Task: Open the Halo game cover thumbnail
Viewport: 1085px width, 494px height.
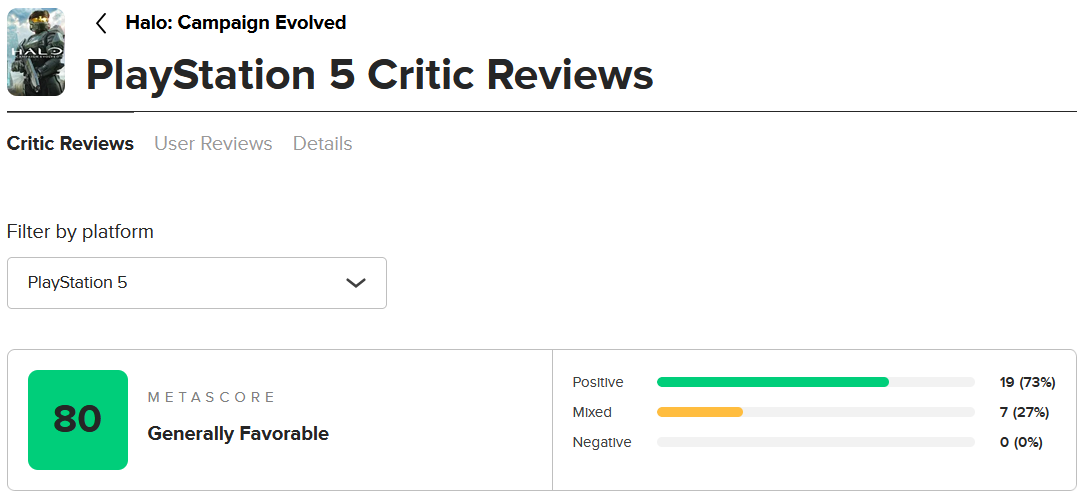Action: pos(36,52)
